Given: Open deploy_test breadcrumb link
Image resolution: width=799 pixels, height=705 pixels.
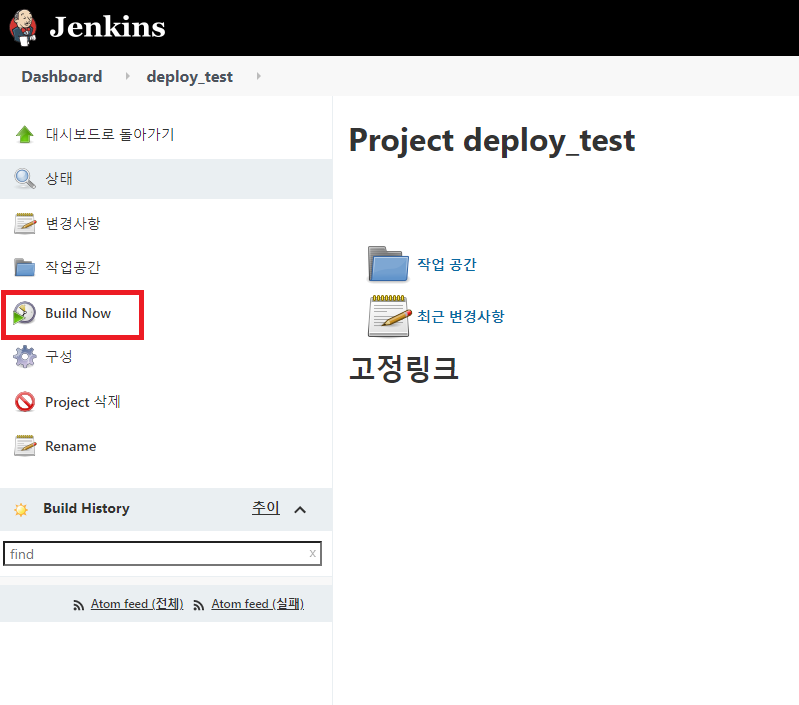Looking at the screenshot, I should coord(190,76).
